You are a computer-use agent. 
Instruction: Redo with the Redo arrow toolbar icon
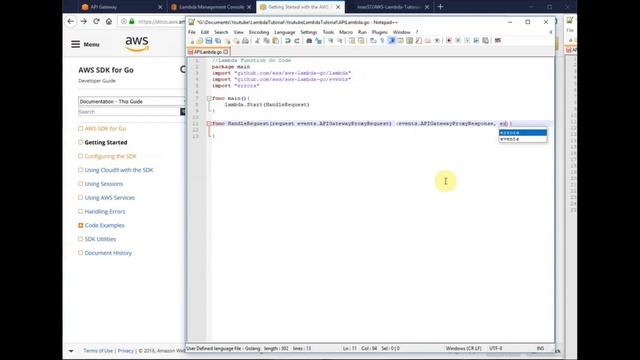click(297, 41)
